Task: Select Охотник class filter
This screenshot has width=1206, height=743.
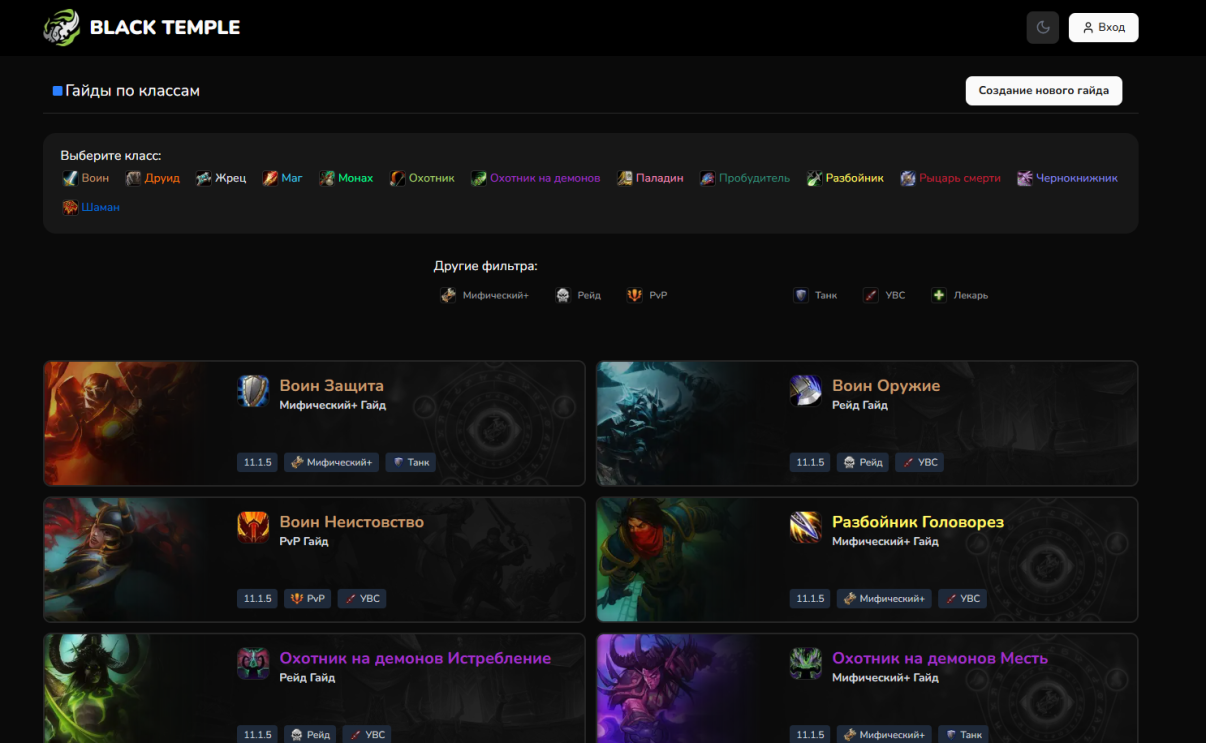Action: pyautogui.click(x=422, y=178)
